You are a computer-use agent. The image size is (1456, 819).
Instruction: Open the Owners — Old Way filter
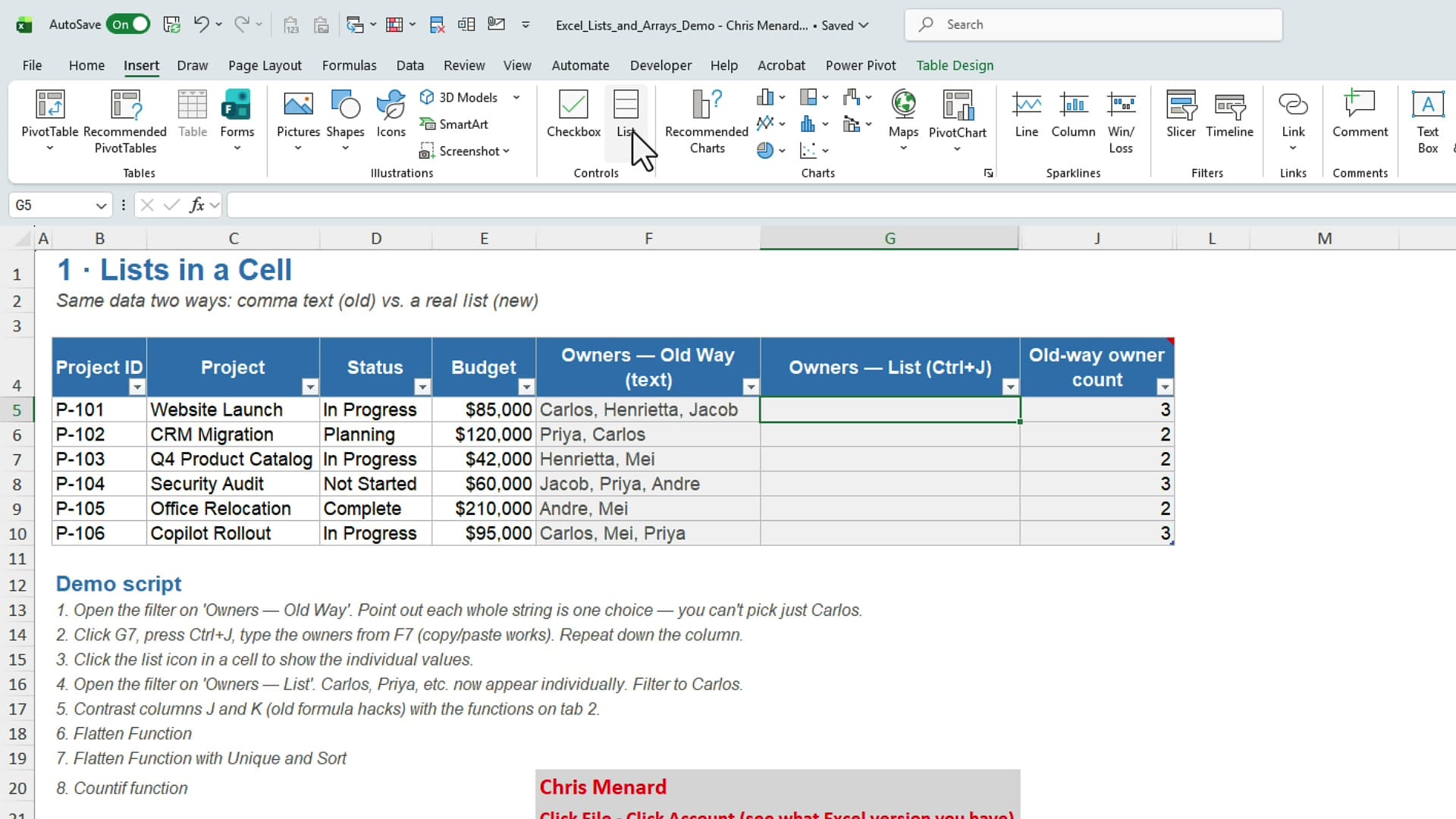751,388
